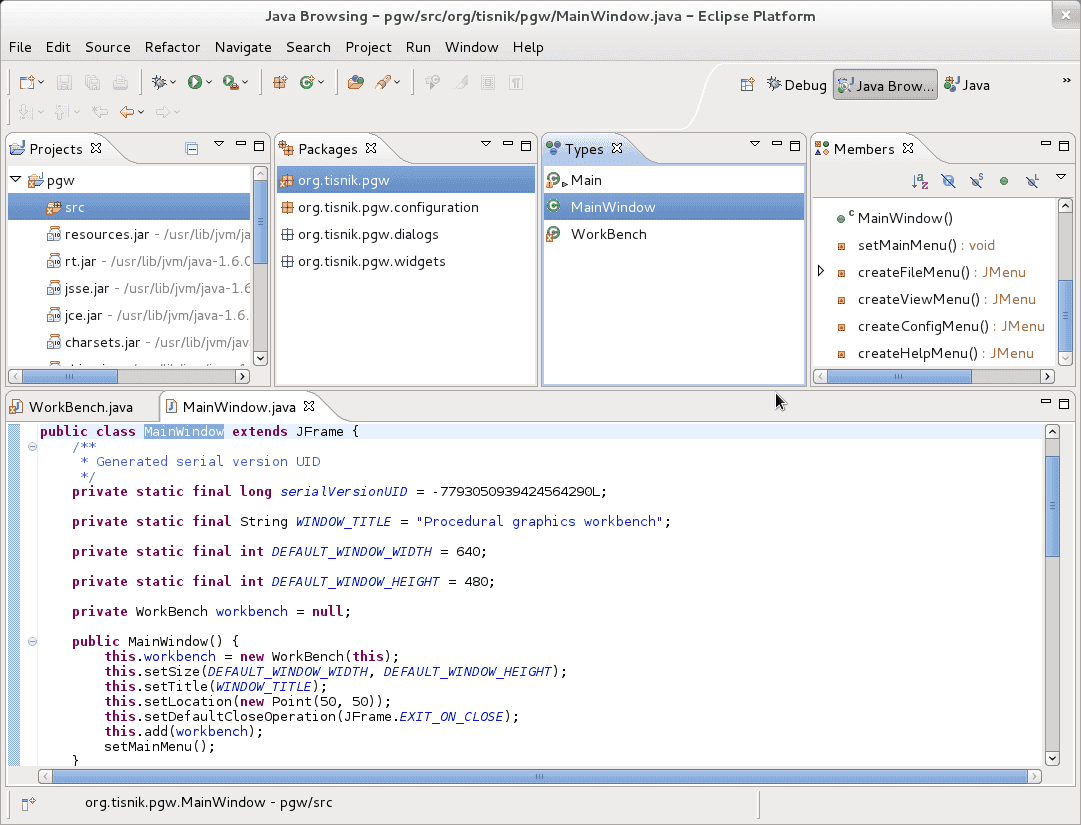
Task: Go back with the orange left arrow
Action: [127, 112]
